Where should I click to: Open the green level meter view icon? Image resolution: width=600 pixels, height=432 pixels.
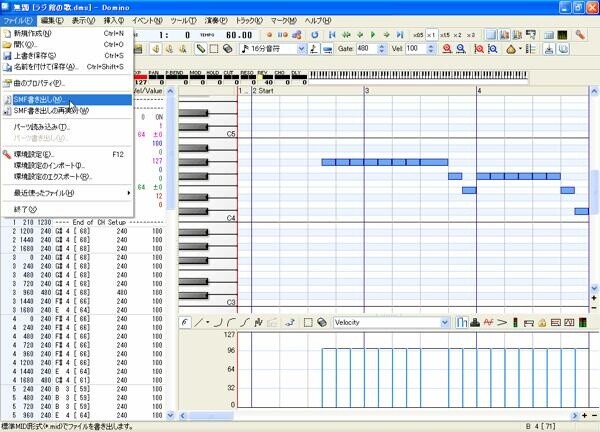562,35
